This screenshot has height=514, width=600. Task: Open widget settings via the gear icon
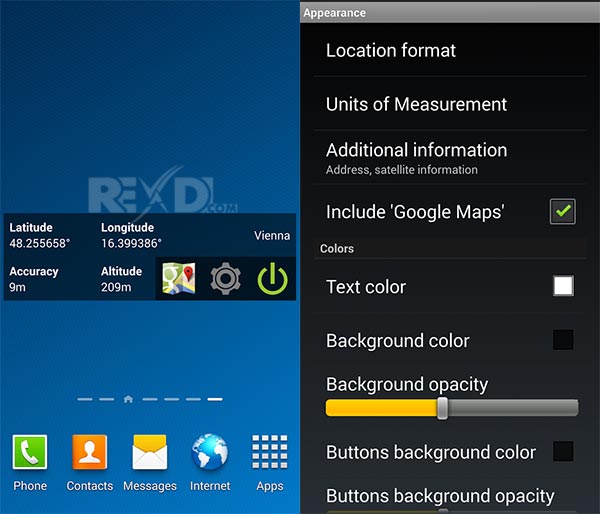click(x=225, y=278)
